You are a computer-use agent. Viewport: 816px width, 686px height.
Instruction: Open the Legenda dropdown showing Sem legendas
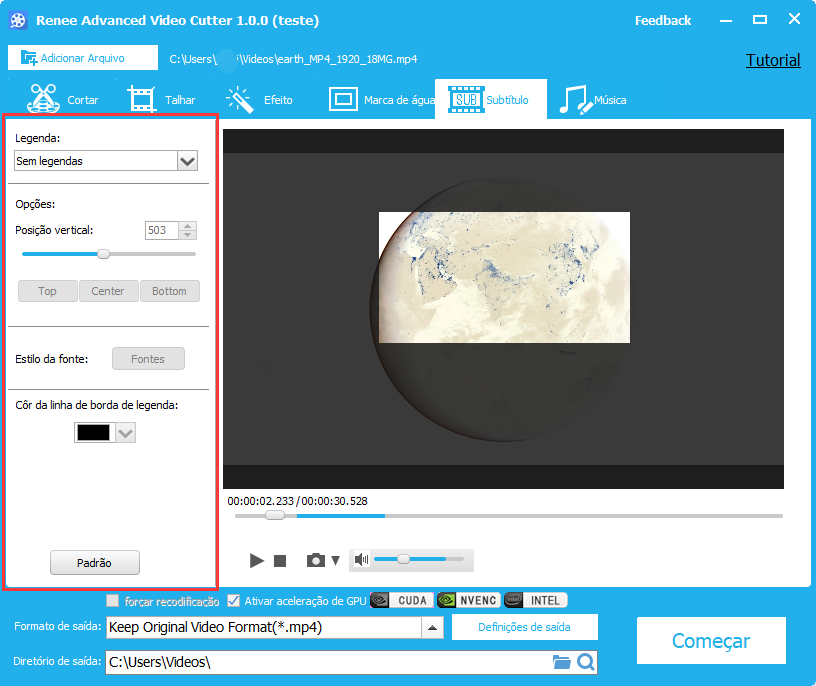(186, 161)
